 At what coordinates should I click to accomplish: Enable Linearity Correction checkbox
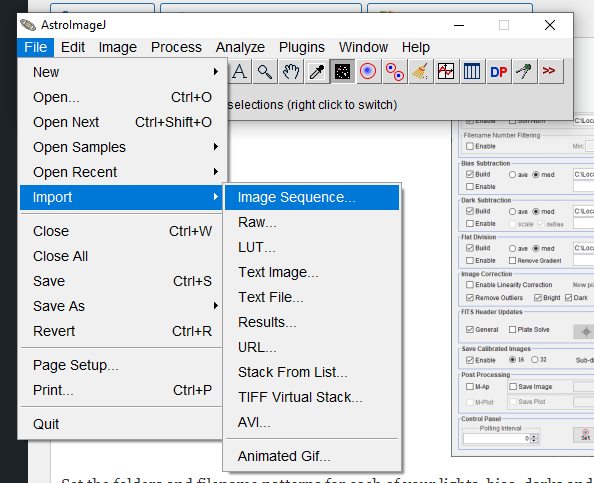[470, 284]
